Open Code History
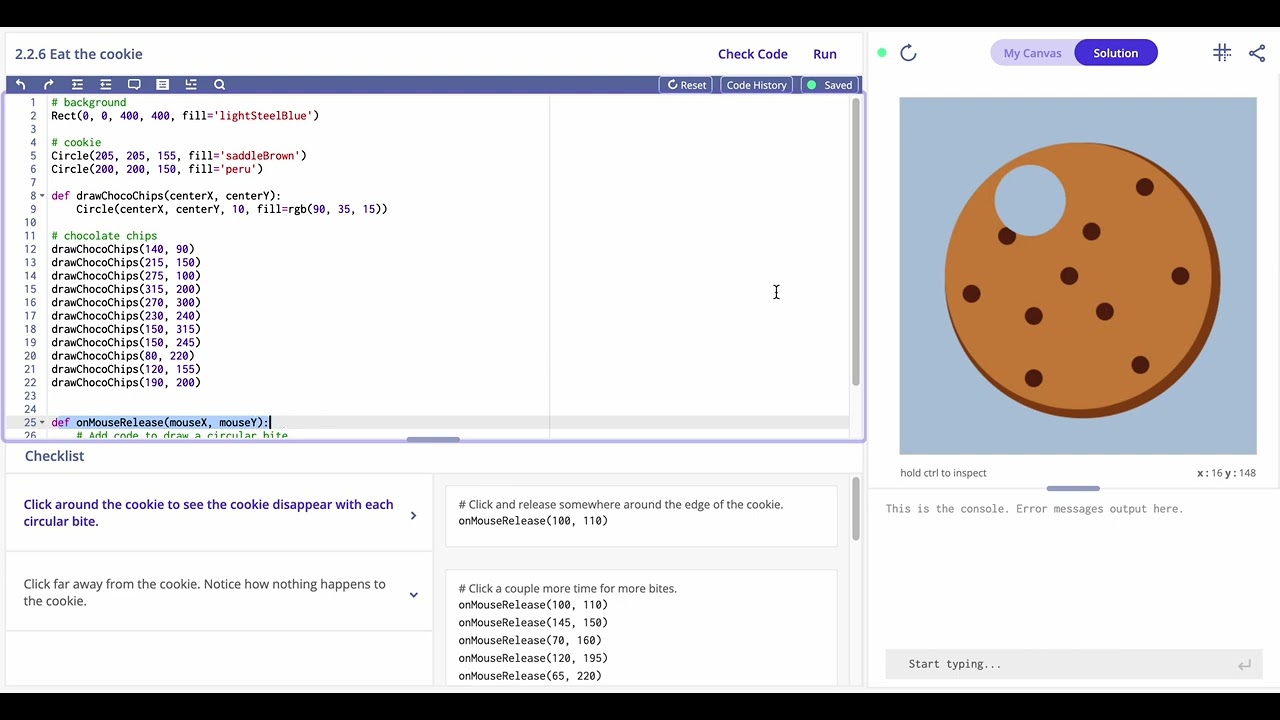Screen dimensions: 1280x720 (x=756, y=85)
